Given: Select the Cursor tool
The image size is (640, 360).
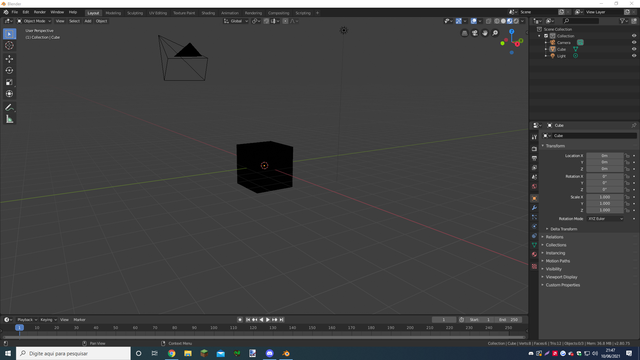Looking at the screenshot, I should [x=9, y=46].
